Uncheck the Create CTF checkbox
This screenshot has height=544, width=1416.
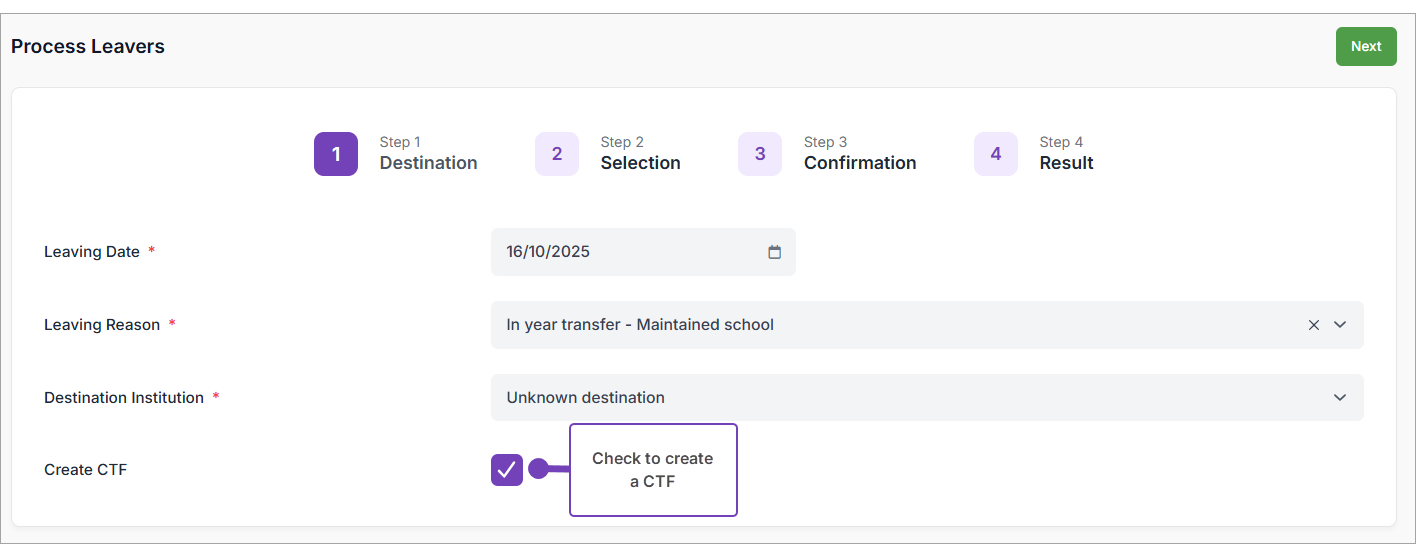pos(507,469)
